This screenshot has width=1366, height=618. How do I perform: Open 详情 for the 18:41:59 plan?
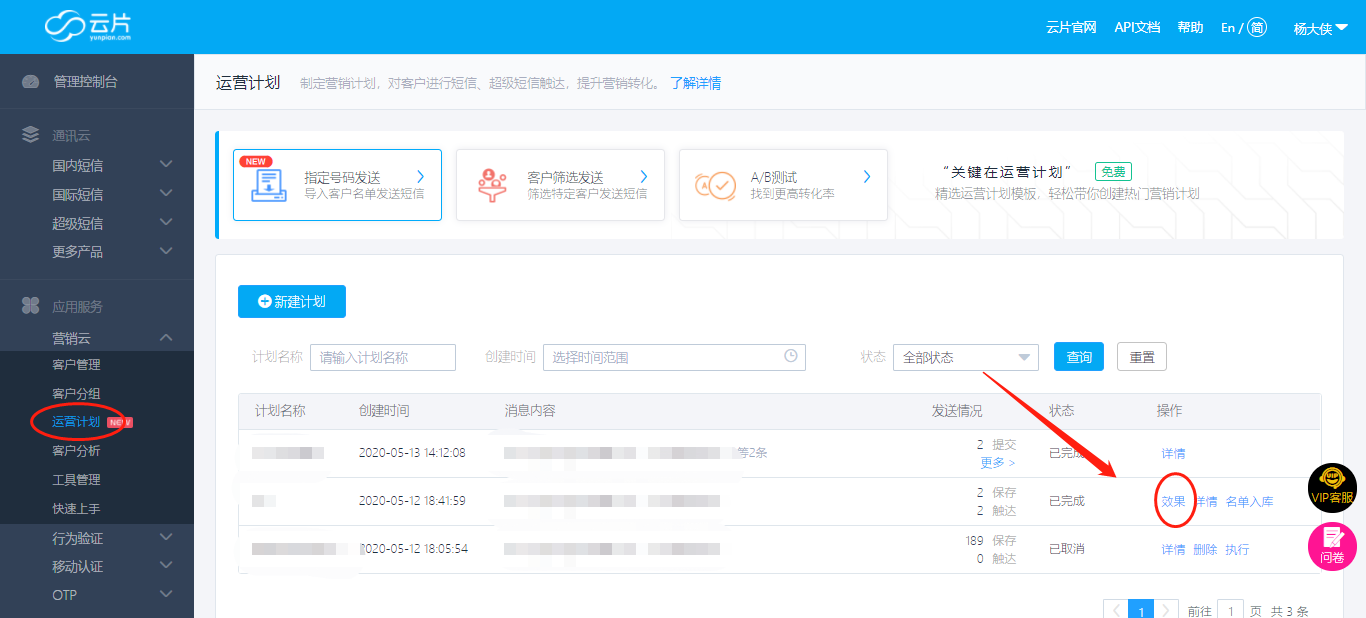click(x=1206, y=501)
